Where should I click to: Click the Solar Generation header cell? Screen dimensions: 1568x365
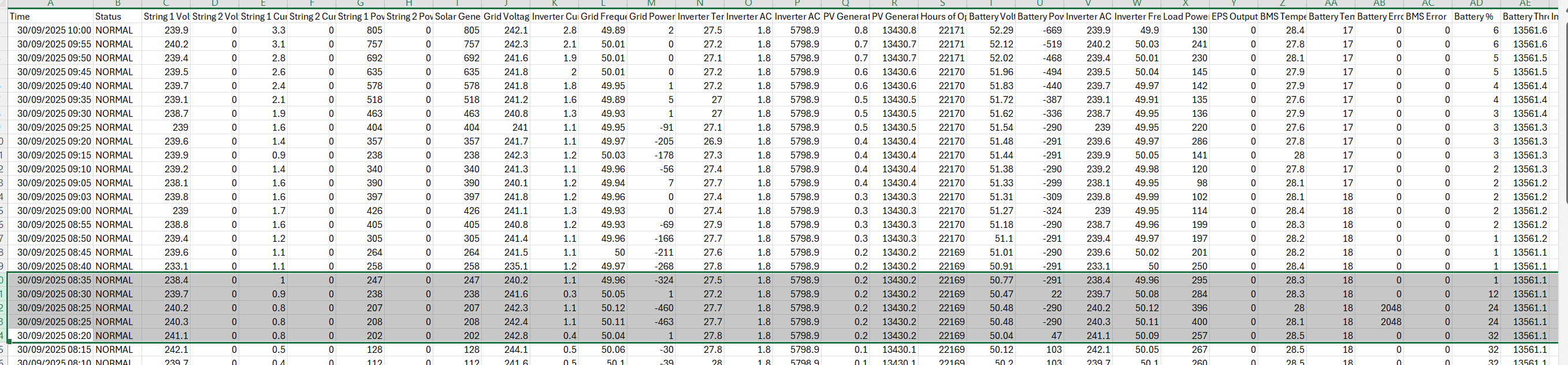click(457, 16)
